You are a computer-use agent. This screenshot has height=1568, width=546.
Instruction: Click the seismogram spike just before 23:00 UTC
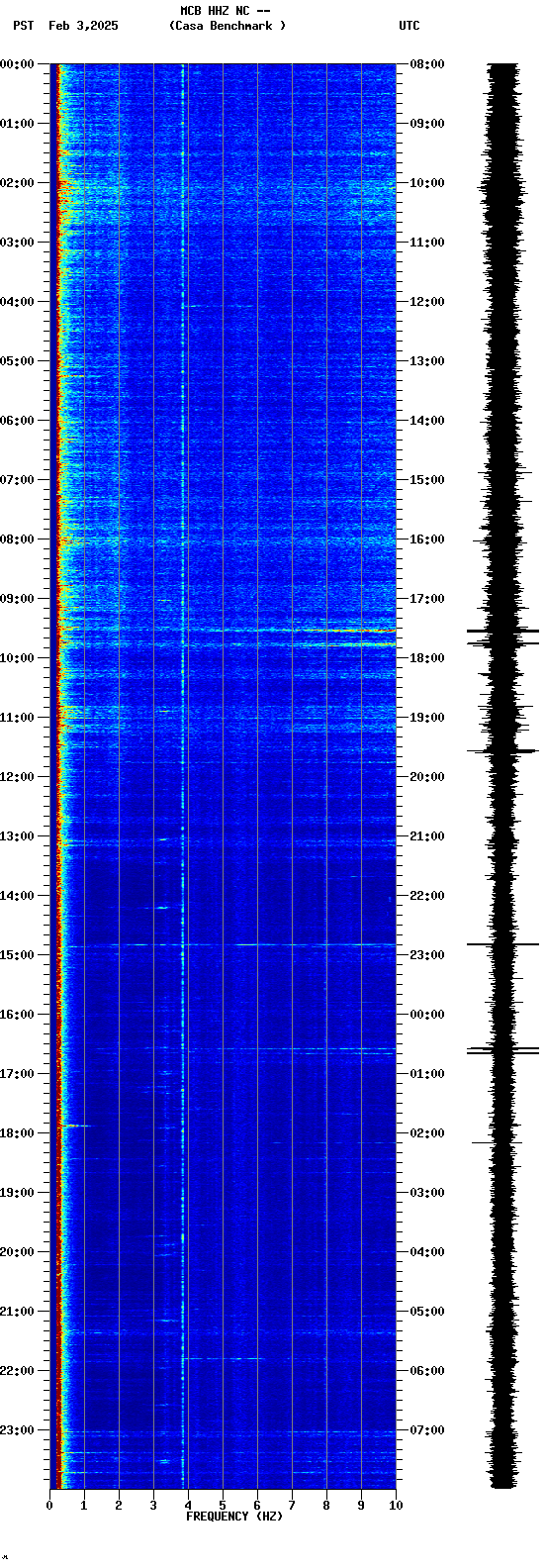(503, 944)
